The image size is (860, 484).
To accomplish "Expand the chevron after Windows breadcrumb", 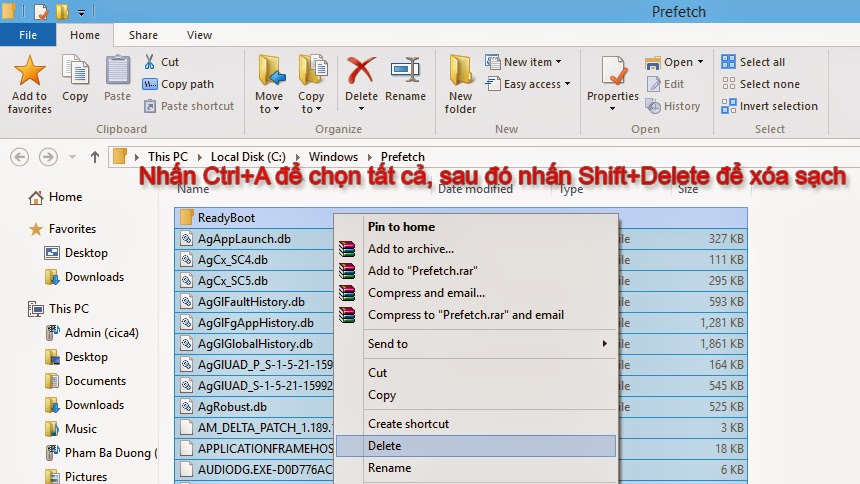I will pyautogui.click(x=370, y=157).
